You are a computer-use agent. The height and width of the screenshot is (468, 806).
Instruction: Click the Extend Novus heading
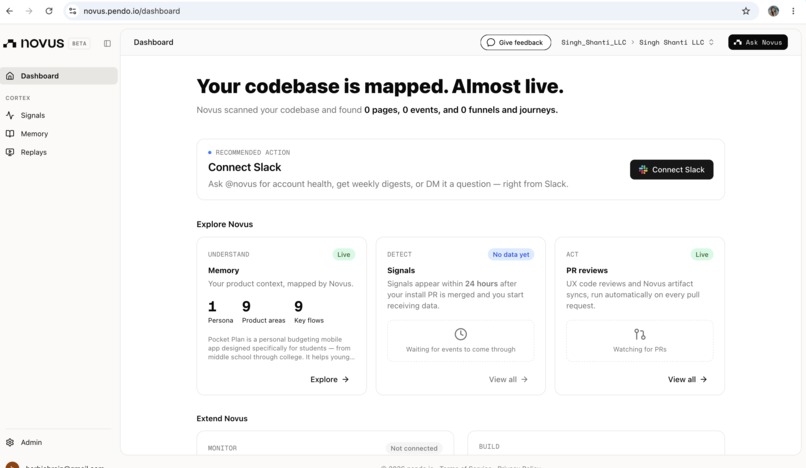pos(222,419)
